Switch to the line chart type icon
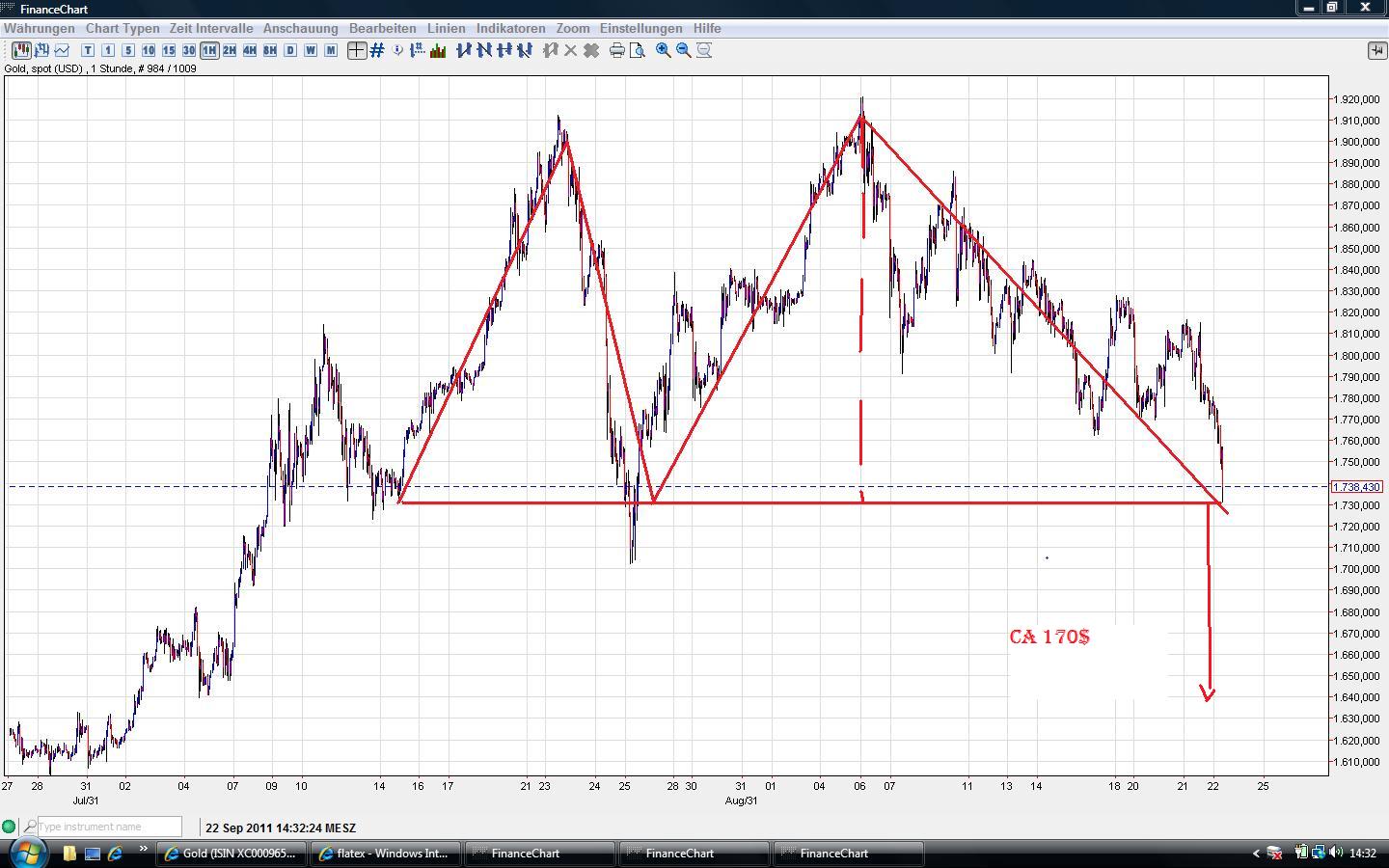 point(63,50)
